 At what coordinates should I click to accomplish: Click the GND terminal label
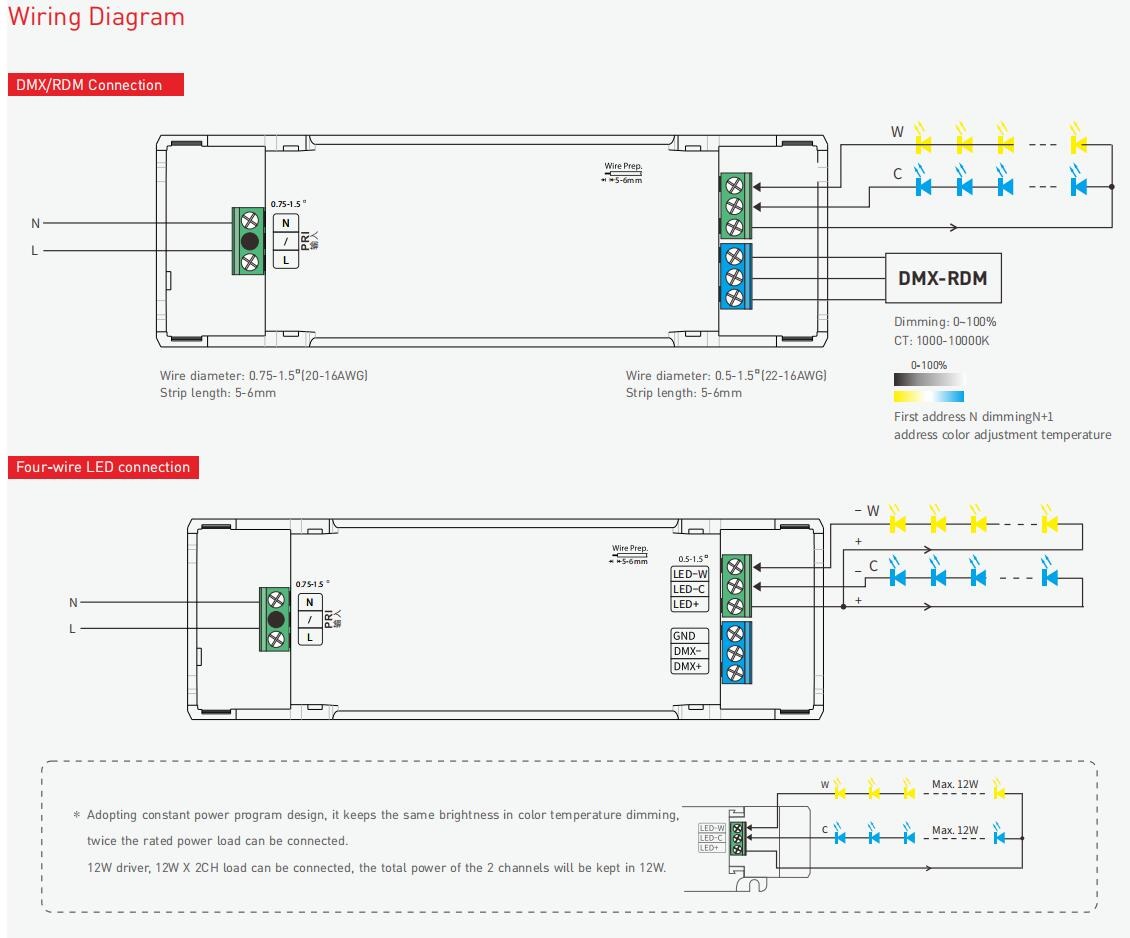[x=685, y=636]
